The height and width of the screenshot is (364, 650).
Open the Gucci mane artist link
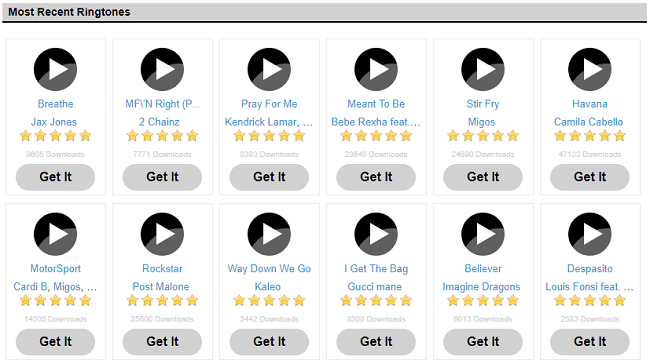375,286
